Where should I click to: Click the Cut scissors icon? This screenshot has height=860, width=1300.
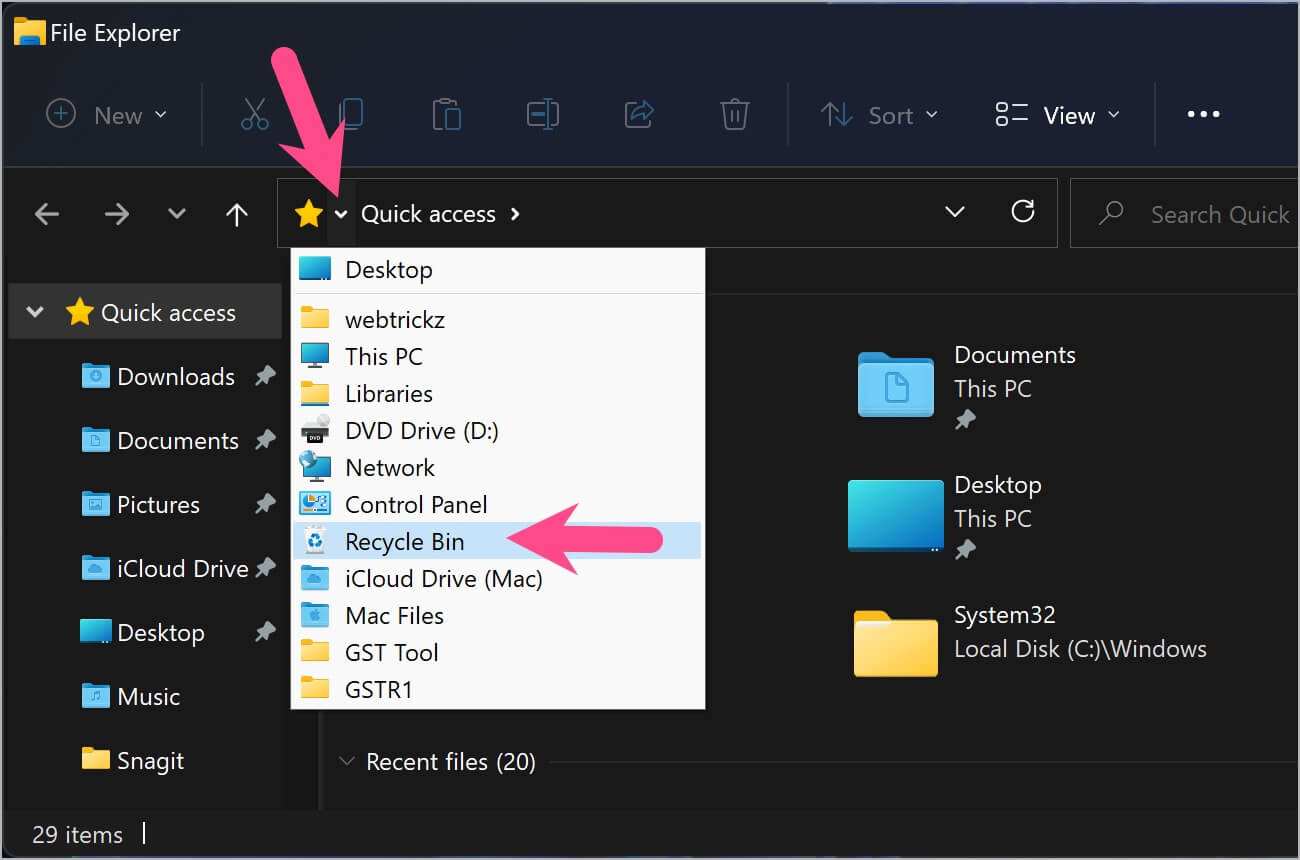(x=255, y=115)
